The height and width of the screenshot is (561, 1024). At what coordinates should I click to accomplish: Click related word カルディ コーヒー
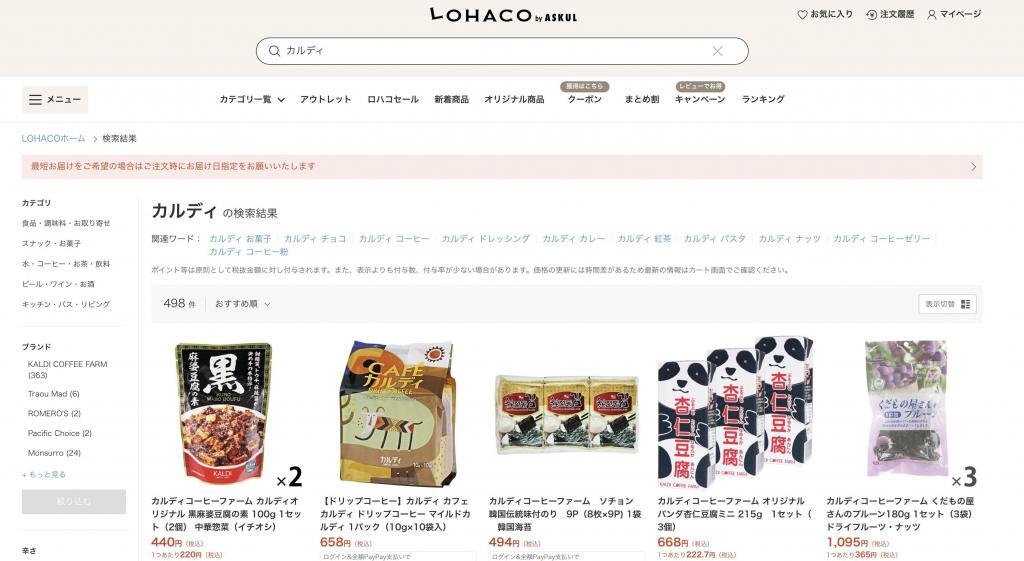pyautogui.click(x=394, y=238)
